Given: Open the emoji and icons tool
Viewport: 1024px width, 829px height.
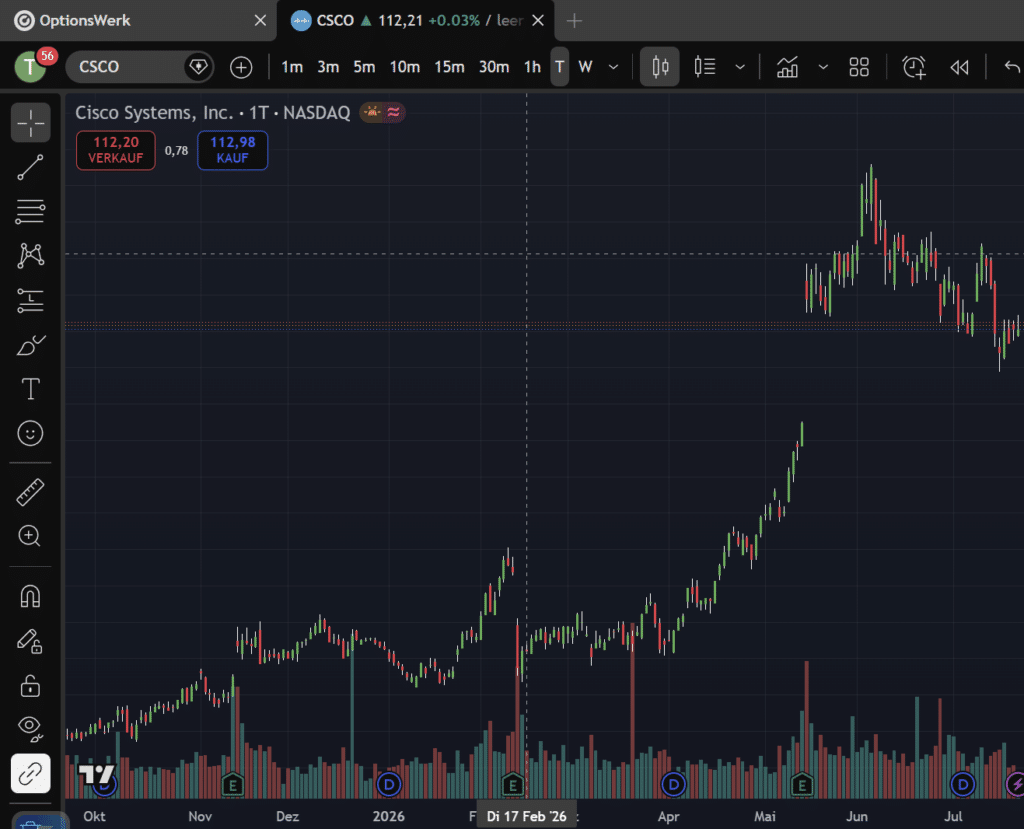Looking at the screenshot, I should coord(30,433).
